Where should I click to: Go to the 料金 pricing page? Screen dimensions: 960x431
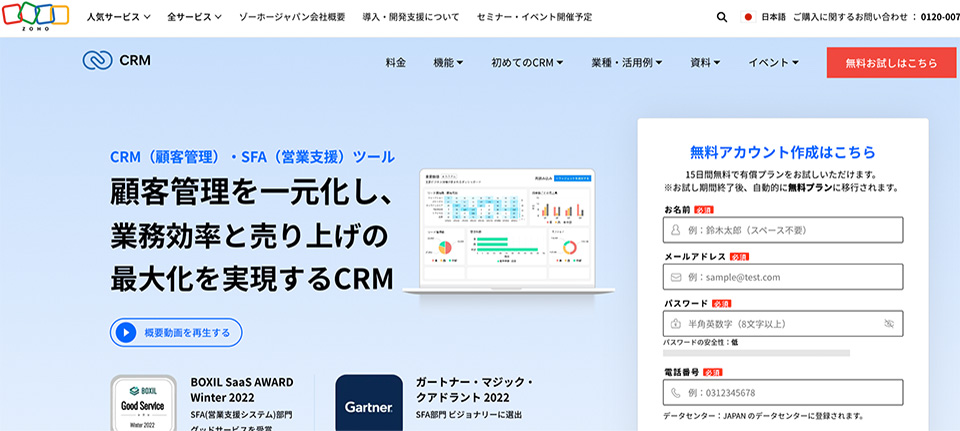click(x=396, y=62)
